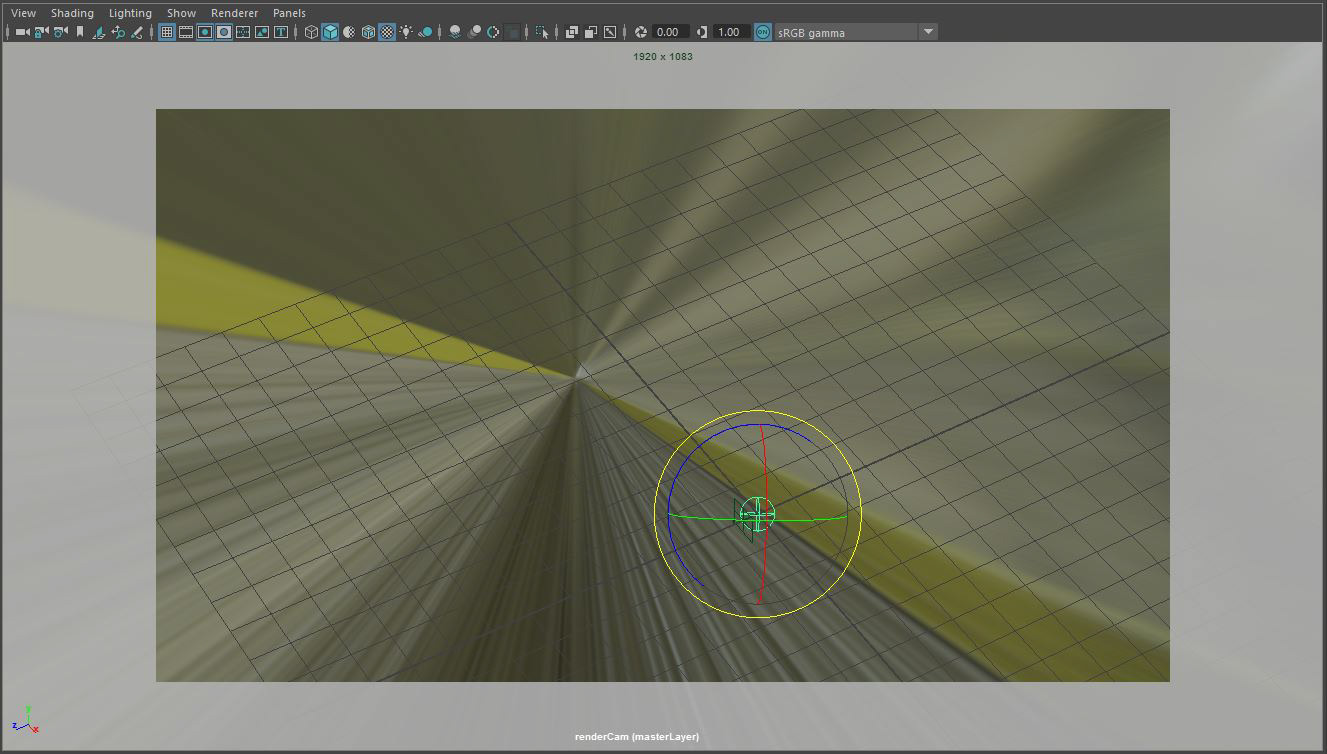The width and height of the screenshot is (1327, 754).
Task: Open the sRGB gamma dropdown arrow
Action: click(x=928, y=32)
